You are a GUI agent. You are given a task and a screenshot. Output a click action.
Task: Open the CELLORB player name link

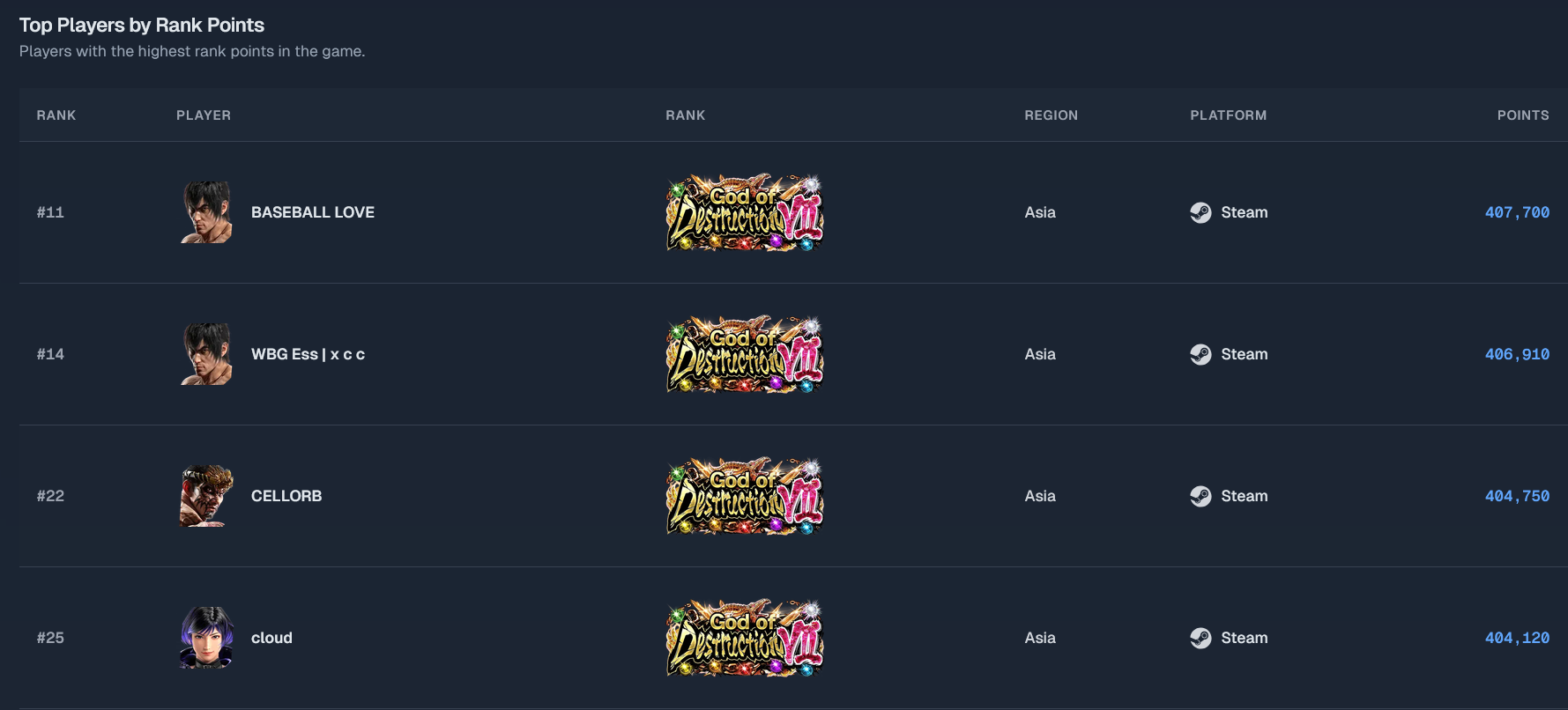click(x=286, y=496)
